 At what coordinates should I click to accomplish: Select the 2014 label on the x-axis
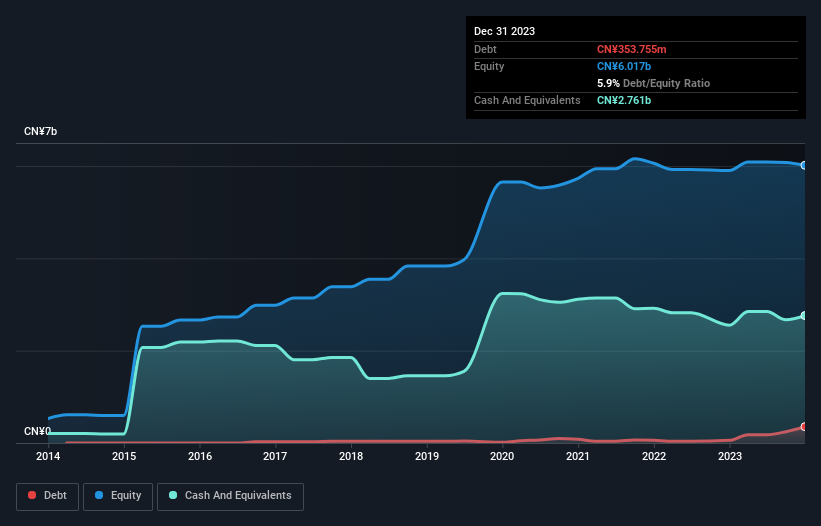click(x=48, y=456)
